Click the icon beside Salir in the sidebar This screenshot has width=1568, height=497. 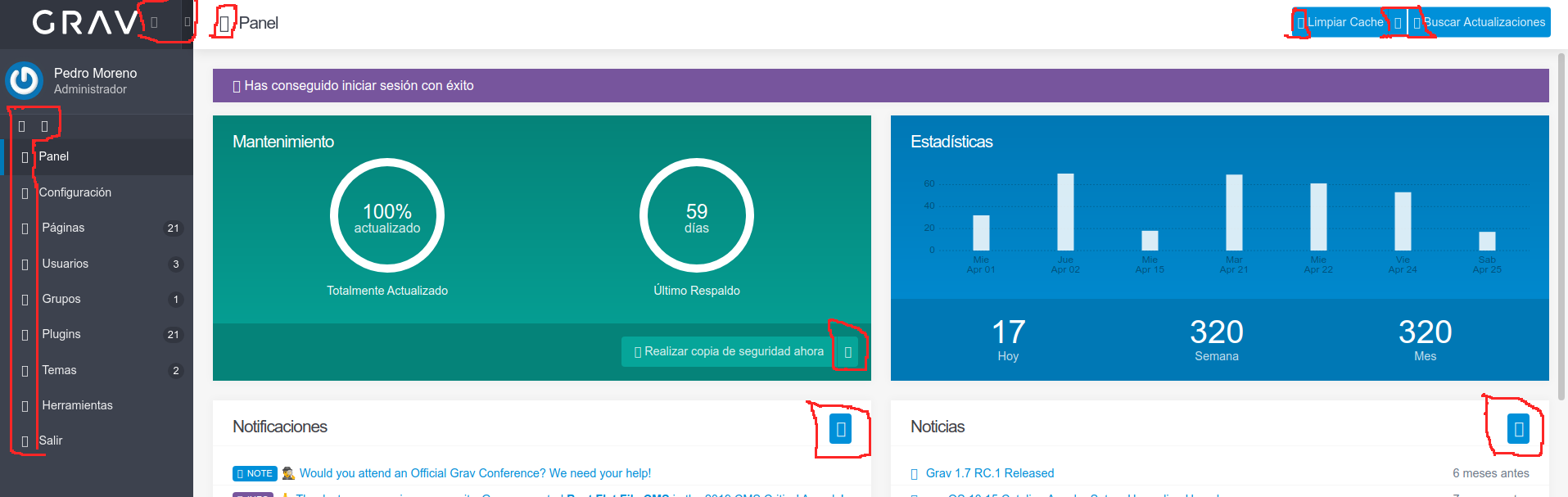(25, 441)
